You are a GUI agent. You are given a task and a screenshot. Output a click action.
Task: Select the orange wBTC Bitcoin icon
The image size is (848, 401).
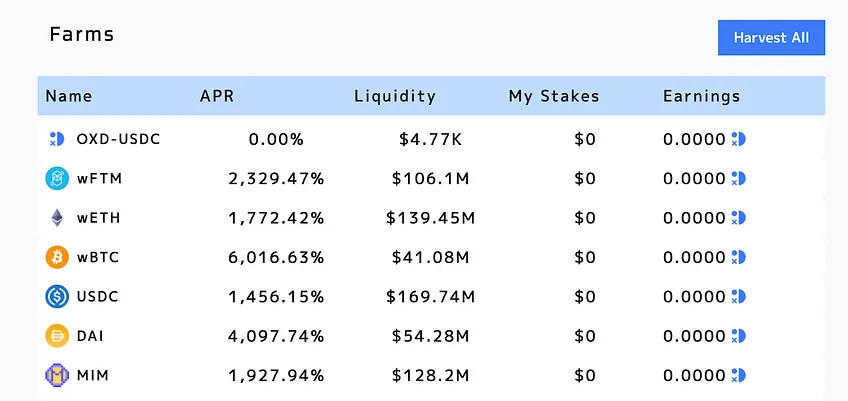pos(57,257)
